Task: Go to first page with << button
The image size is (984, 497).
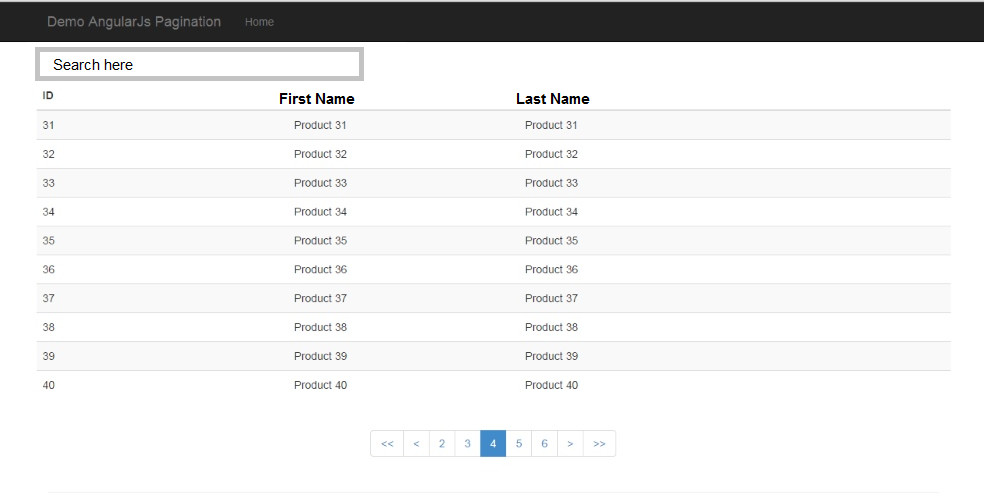Action: click(387, 444)
